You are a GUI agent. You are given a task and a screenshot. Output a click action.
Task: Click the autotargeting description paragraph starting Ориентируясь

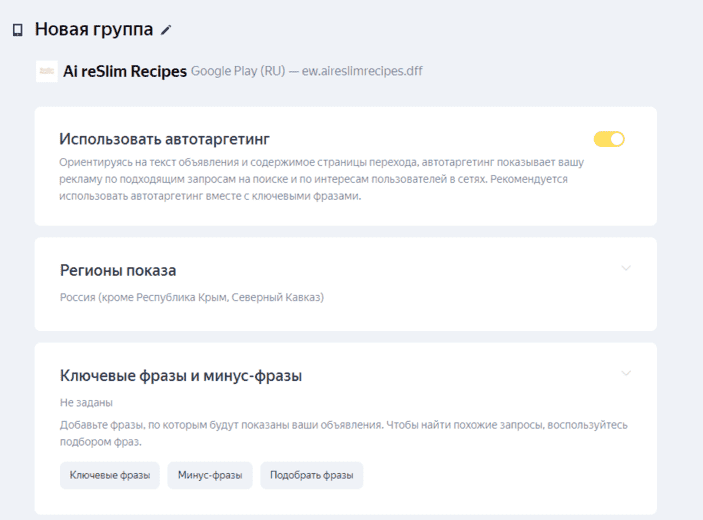[x=321, y=179]
